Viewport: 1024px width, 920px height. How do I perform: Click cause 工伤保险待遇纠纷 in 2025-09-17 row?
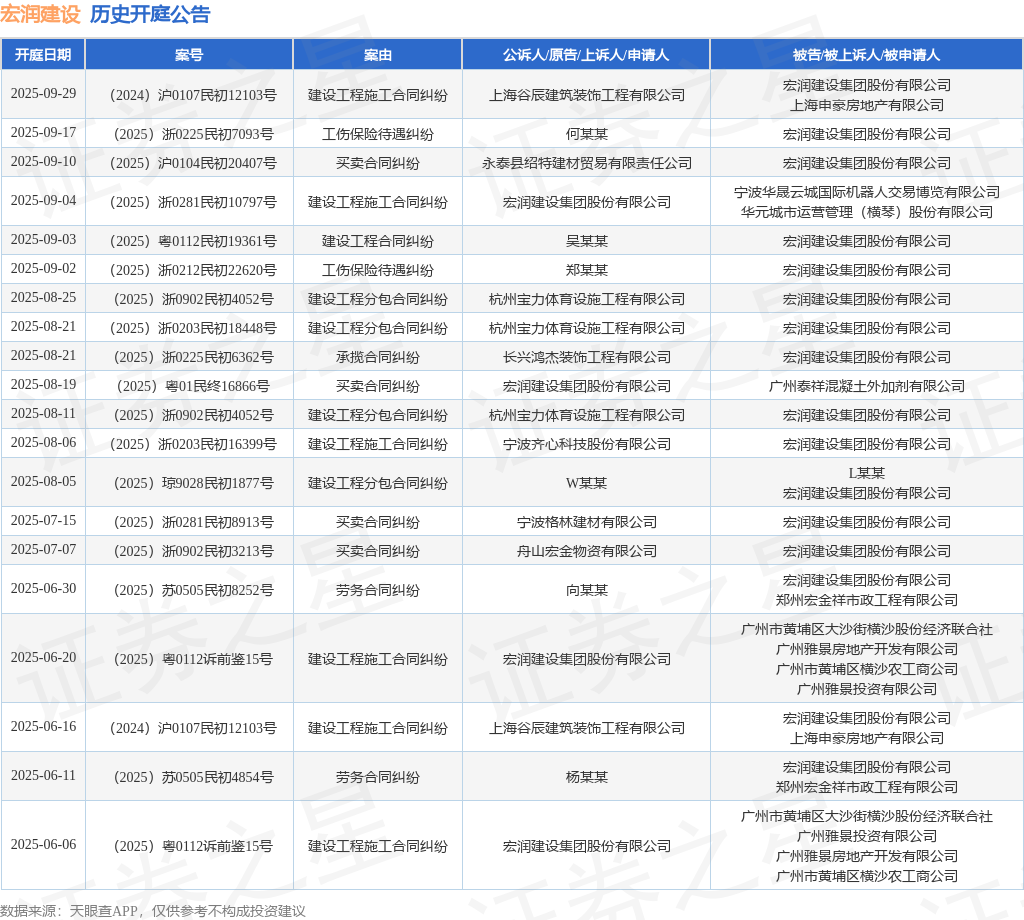pos(377,135)
